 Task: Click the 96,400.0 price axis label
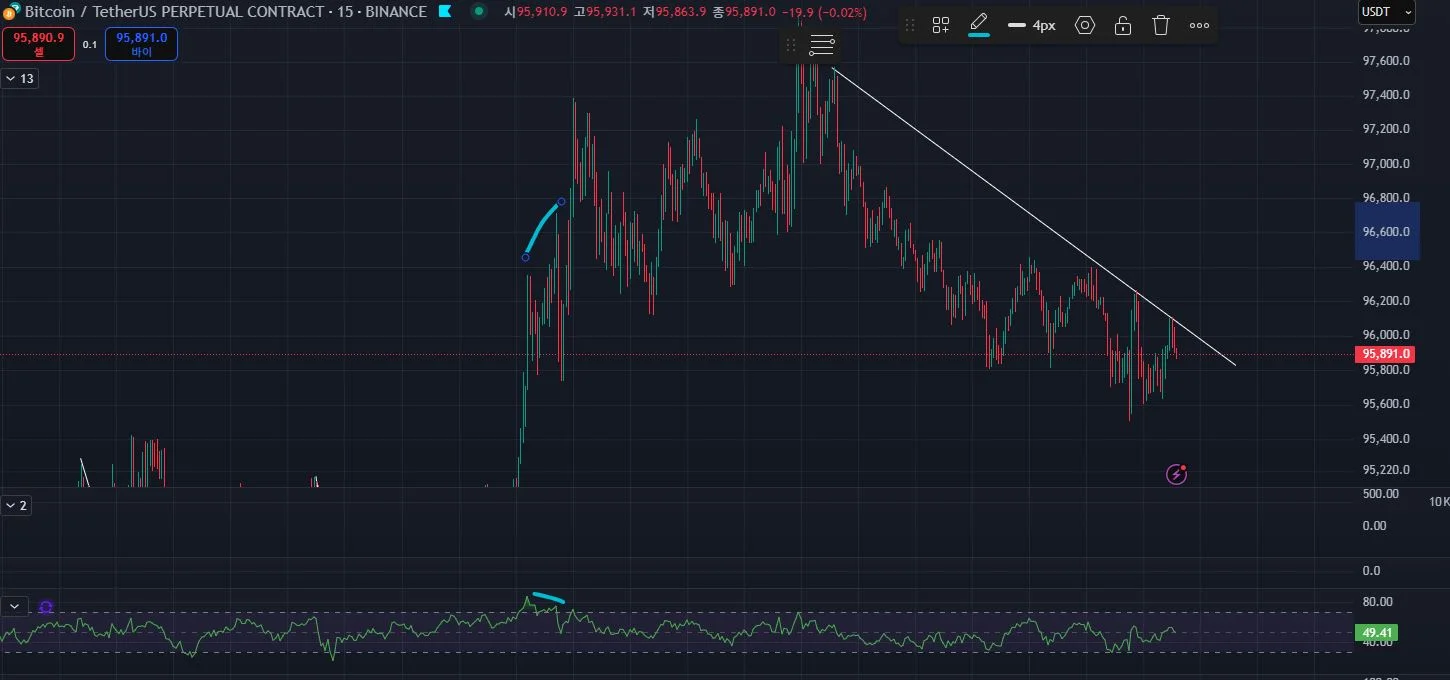click(x=1385, y=266)
